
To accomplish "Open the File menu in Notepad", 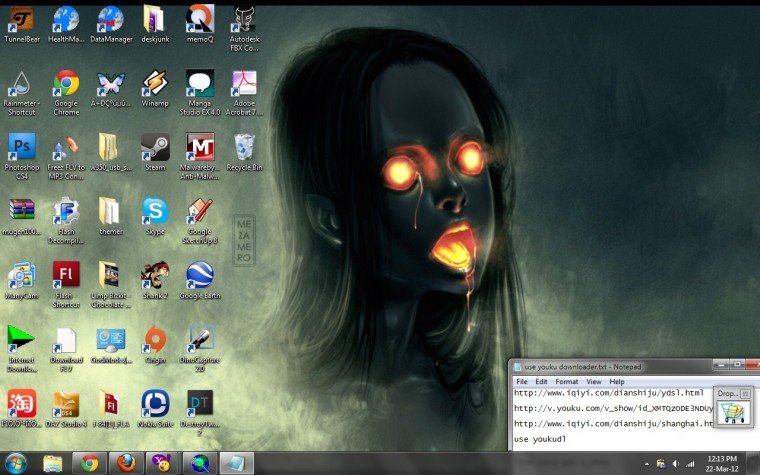I will pyautogui.click(x=522, y=381).
